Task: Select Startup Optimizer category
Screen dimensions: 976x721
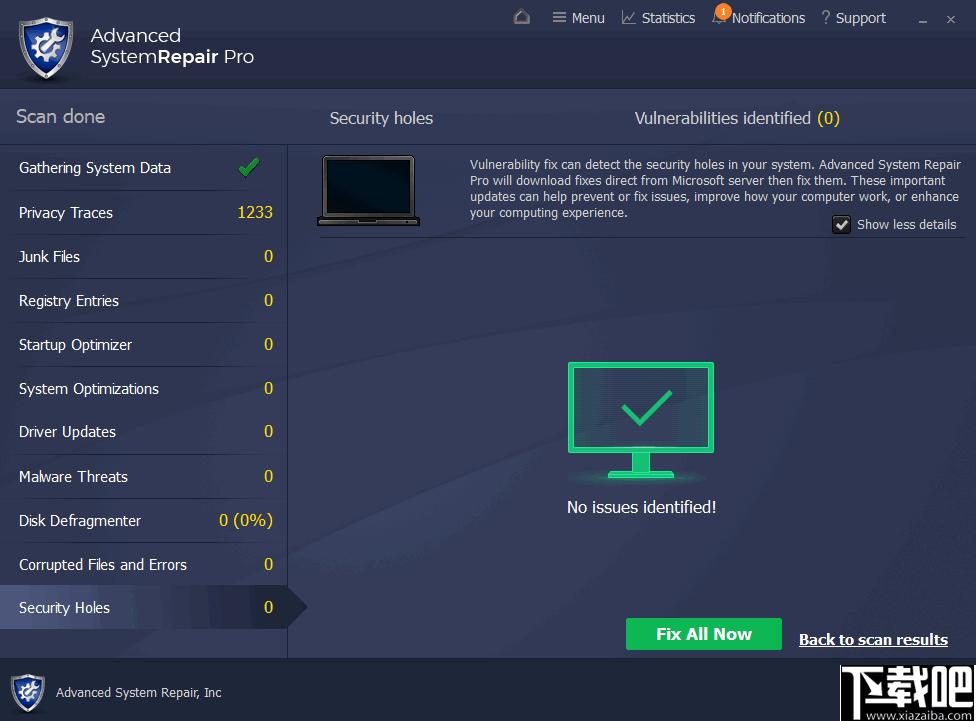Action: pyautogui.click(x=144, y=344)
